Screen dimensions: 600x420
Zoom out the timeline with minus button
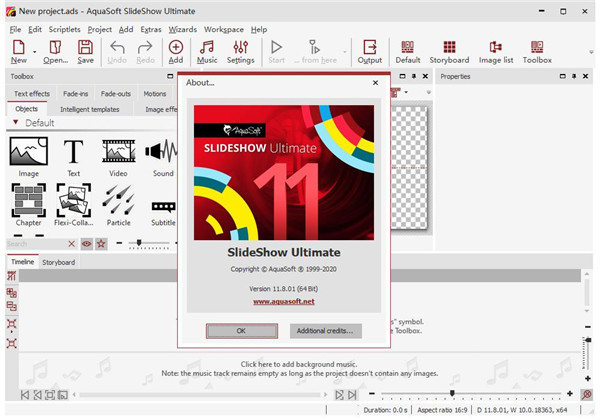[x=372, y=393]
